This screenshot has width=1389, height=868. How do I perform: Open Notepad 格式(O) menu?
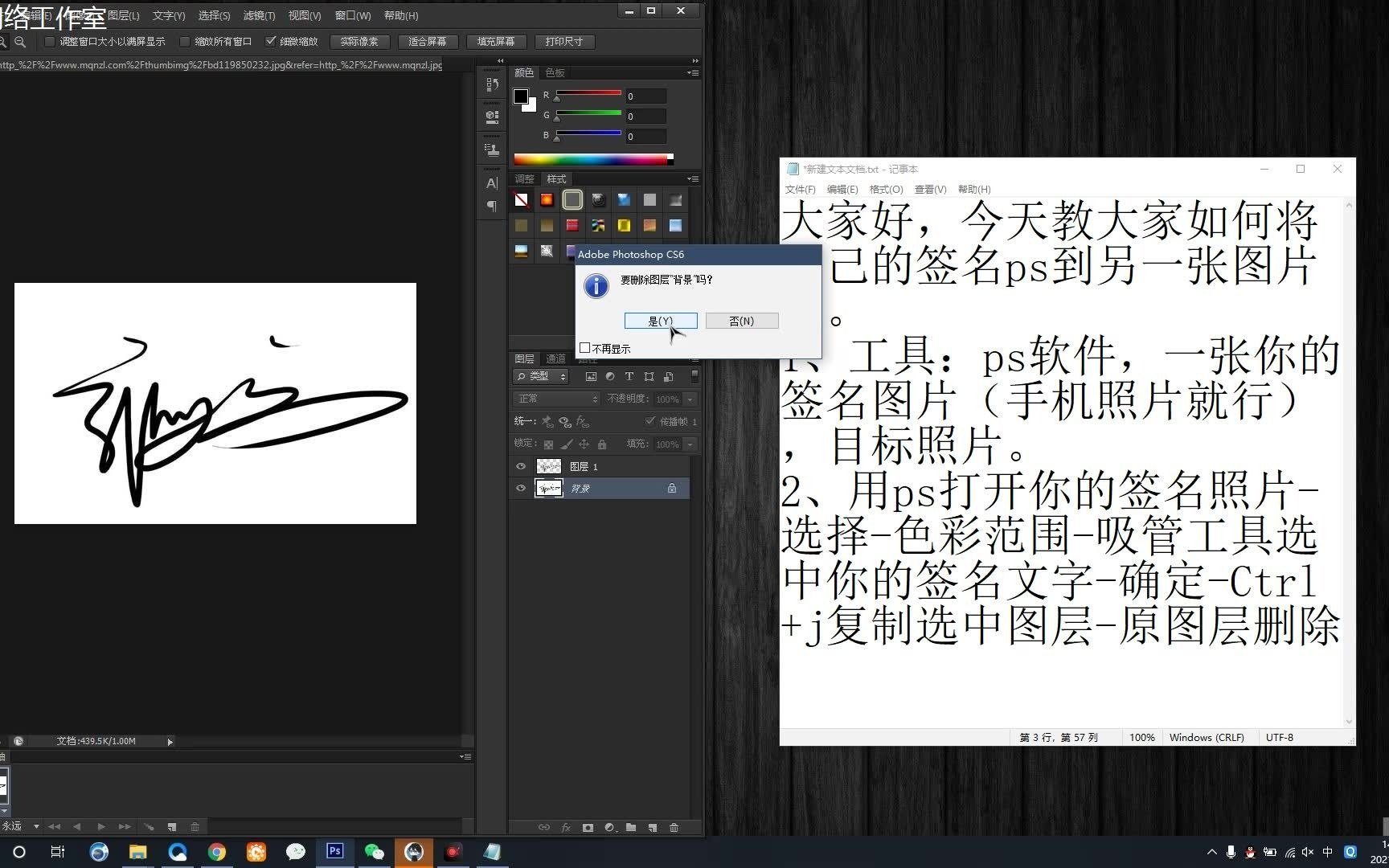(x=886, y=190)
